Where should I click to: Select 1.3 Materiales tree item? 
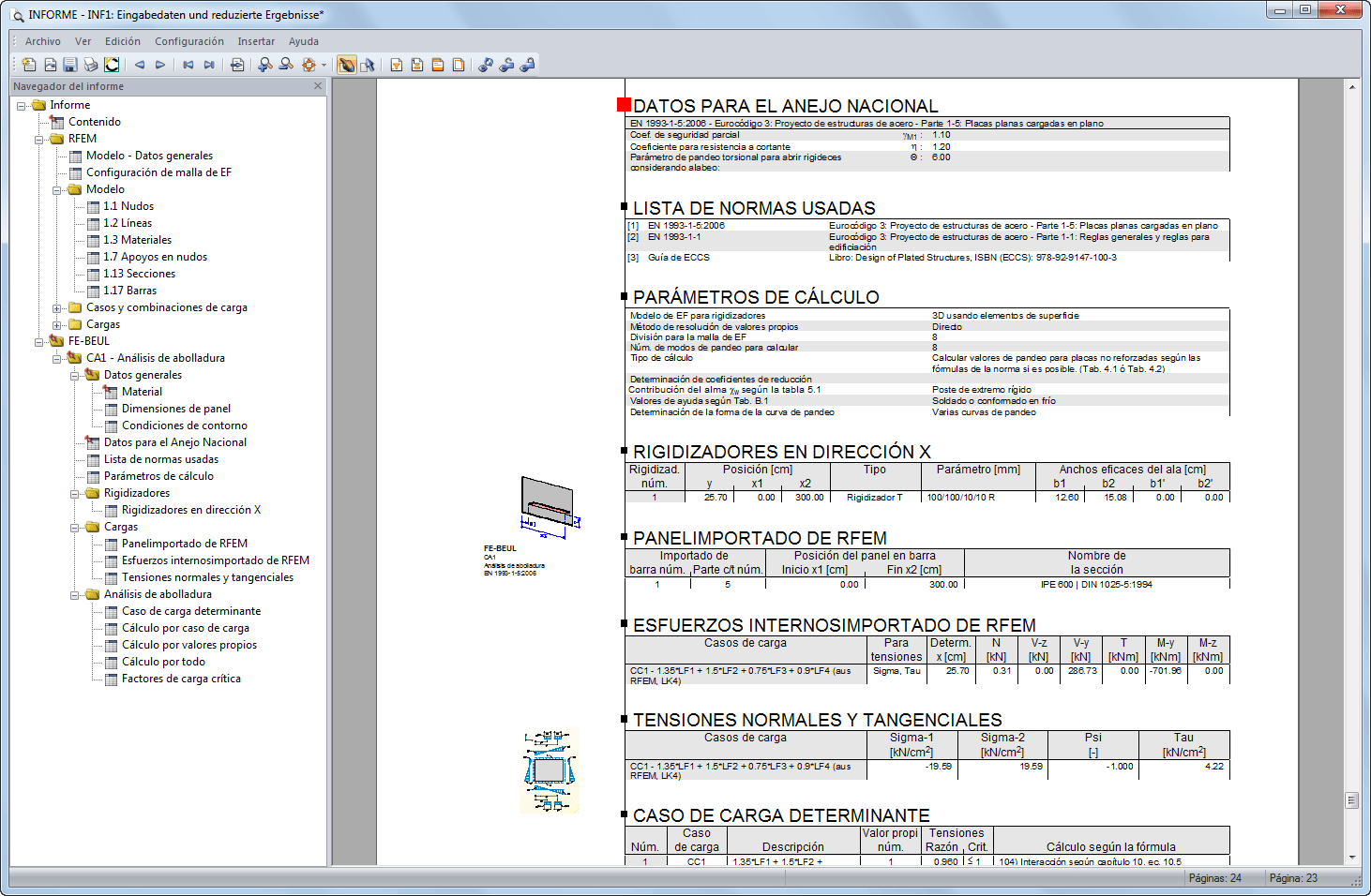pyautogui.click(x=137, y=240)
